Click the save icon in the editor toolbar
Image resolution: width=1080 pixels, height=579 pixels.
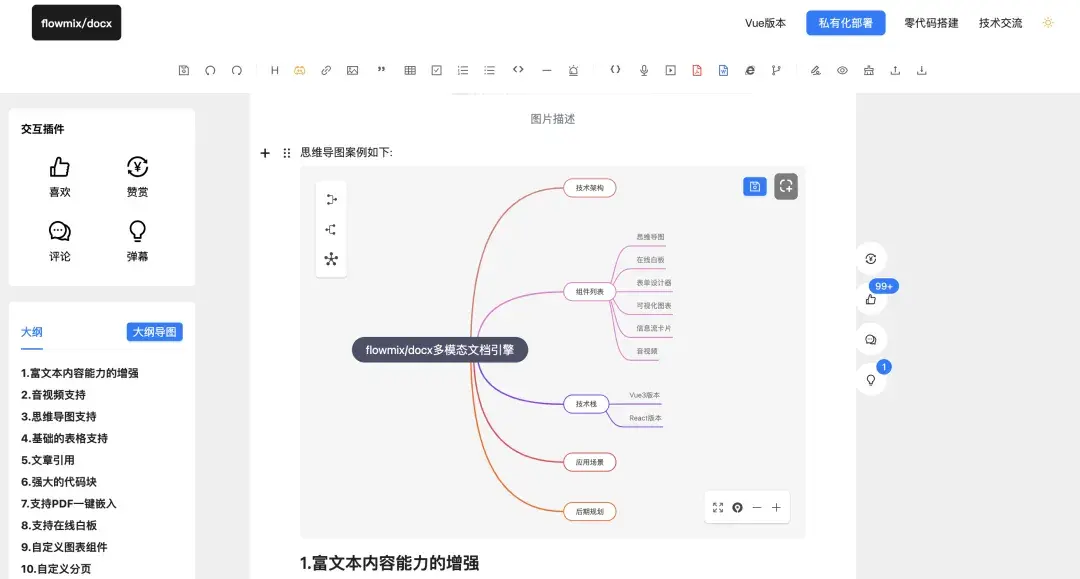click(184, 70)
